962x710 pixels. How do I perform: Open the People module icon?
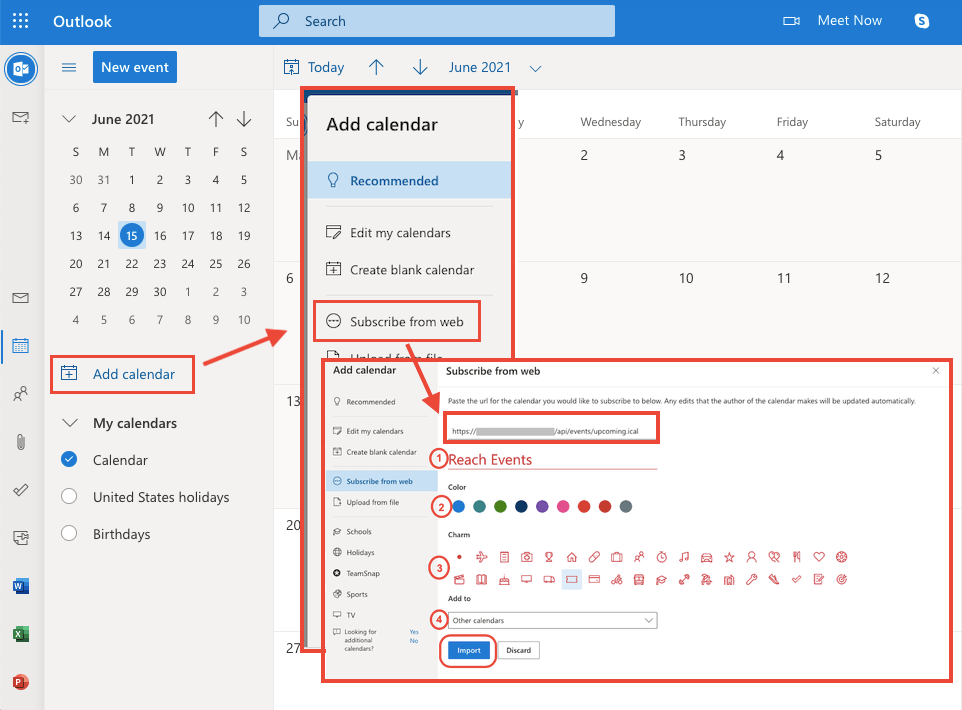tap(20, 393)
